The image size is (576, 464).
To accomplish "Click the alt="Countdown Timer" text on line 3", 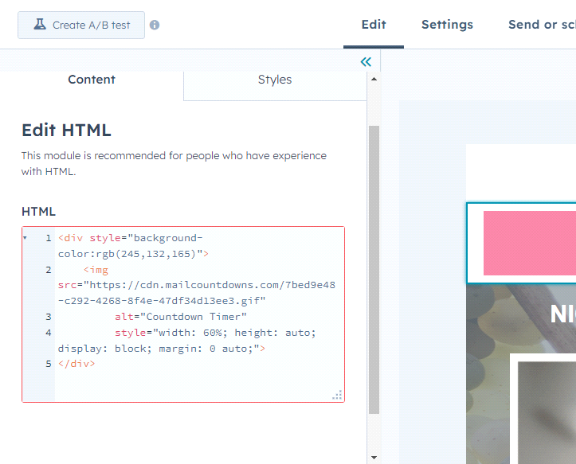I will click(x=181, y=317).
